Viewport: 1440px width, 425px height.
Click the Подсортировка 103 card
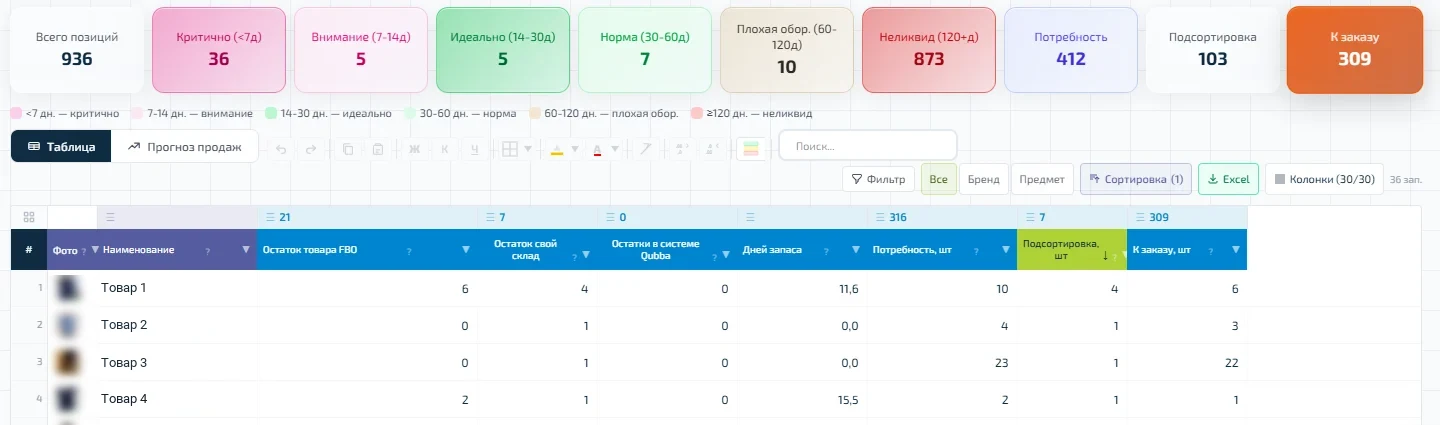1213,50
